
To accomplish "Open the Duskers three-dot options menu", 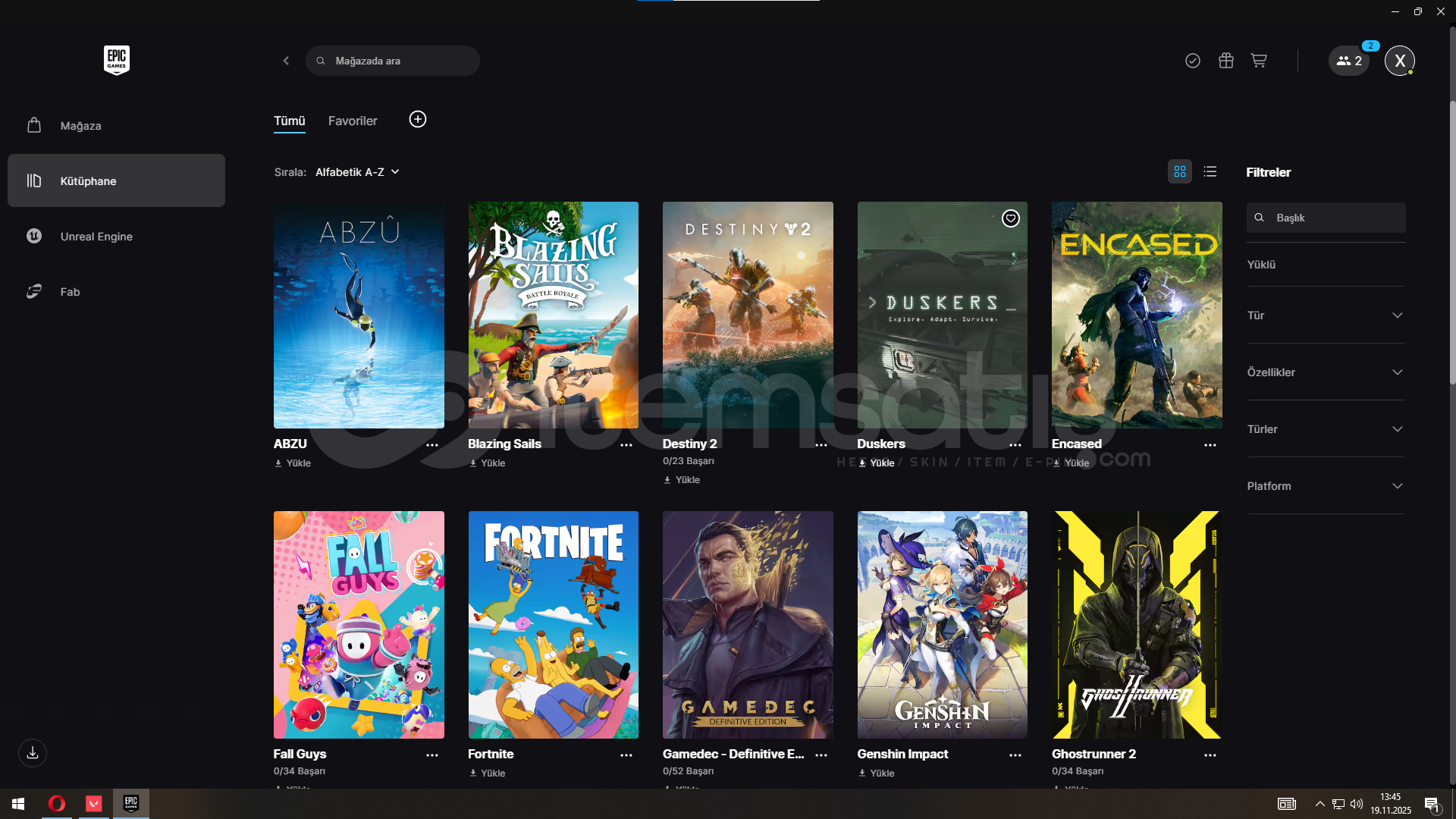I will 1015,445.
